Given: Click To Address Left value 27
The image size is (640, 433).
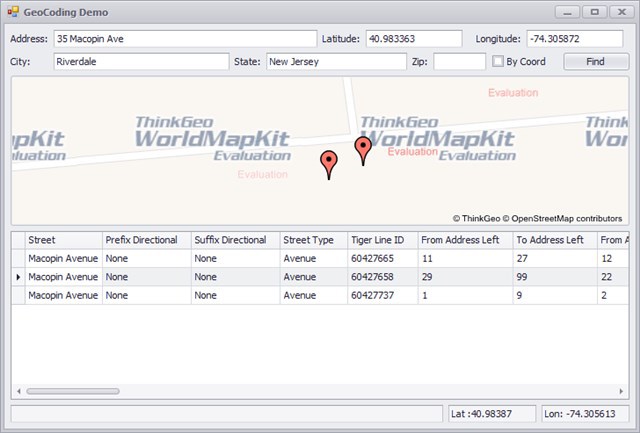Looking at the screenshot, I should pyautogui.click(x=555, y=258).
